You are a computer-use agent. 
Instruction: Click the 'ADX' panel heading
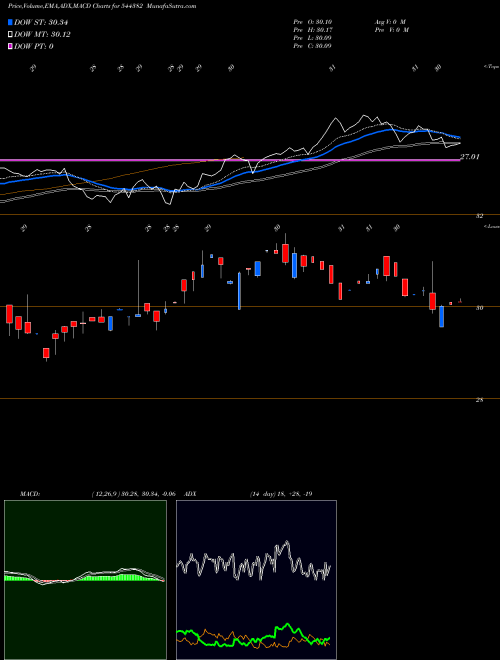(x=191, y=494)
